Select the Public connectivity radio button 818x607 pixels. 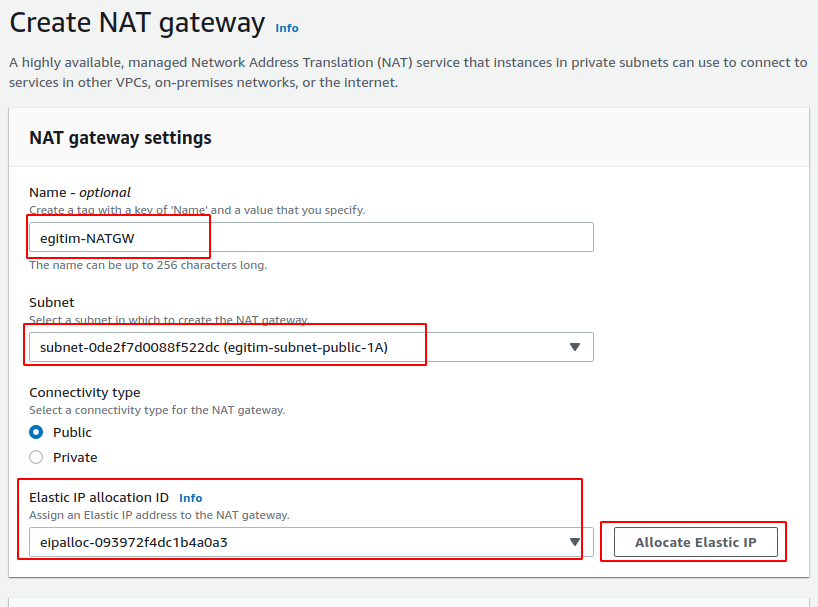coord(36,432)
